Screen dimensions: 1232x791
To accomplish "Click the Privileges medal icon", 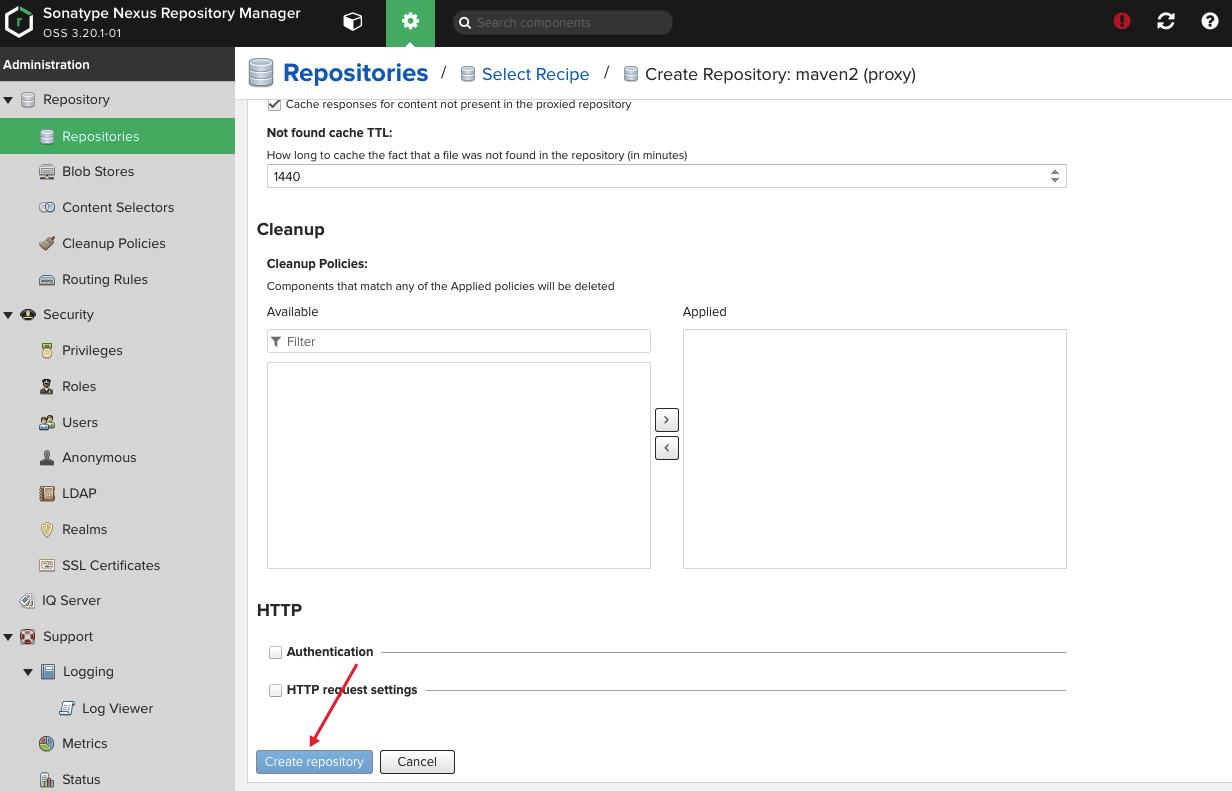I will click(47, 351).
